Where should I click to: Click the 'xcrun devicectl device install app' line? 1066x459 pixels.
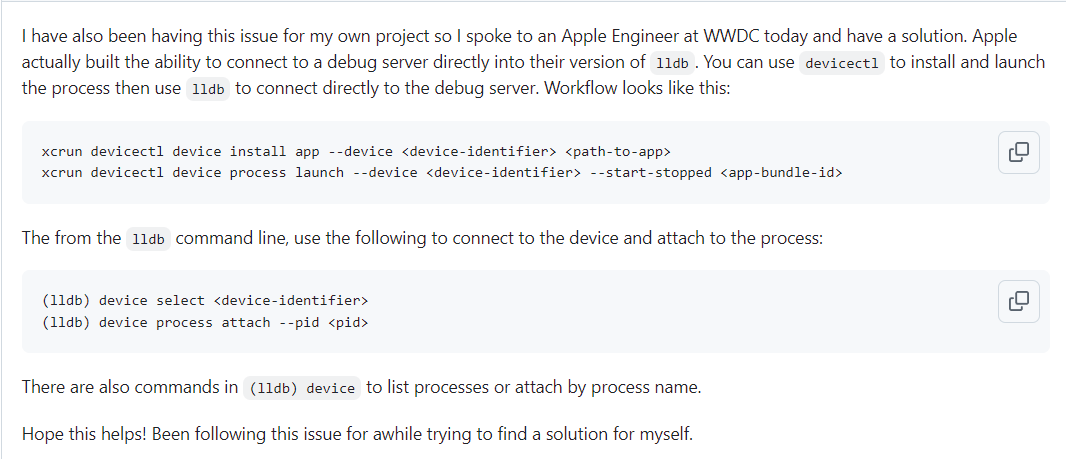[356, 151]
